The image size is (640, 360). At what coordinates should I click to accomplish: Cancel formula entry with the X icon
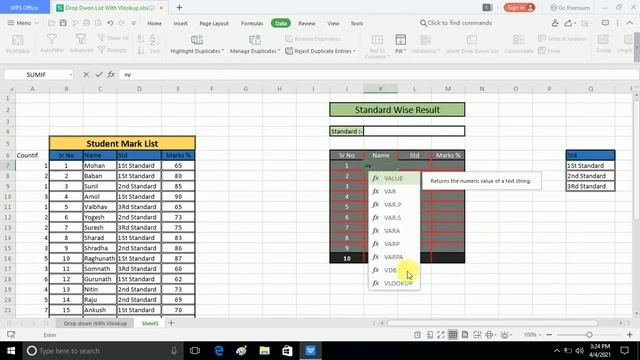coord(86,75)
